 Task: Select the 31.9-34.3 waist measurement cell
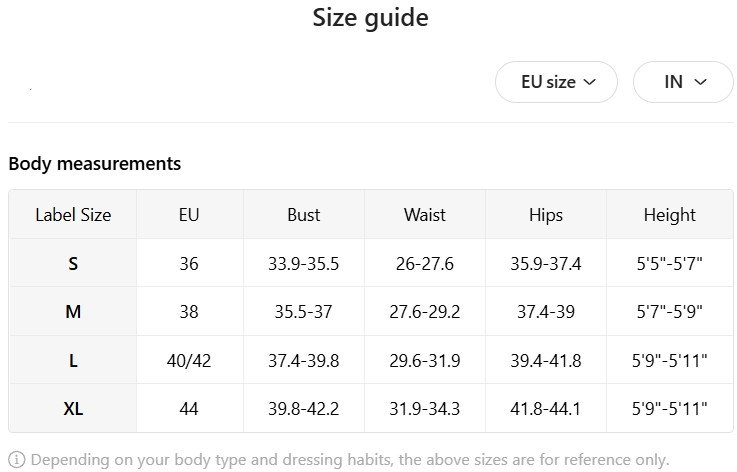tap(425, 408)
